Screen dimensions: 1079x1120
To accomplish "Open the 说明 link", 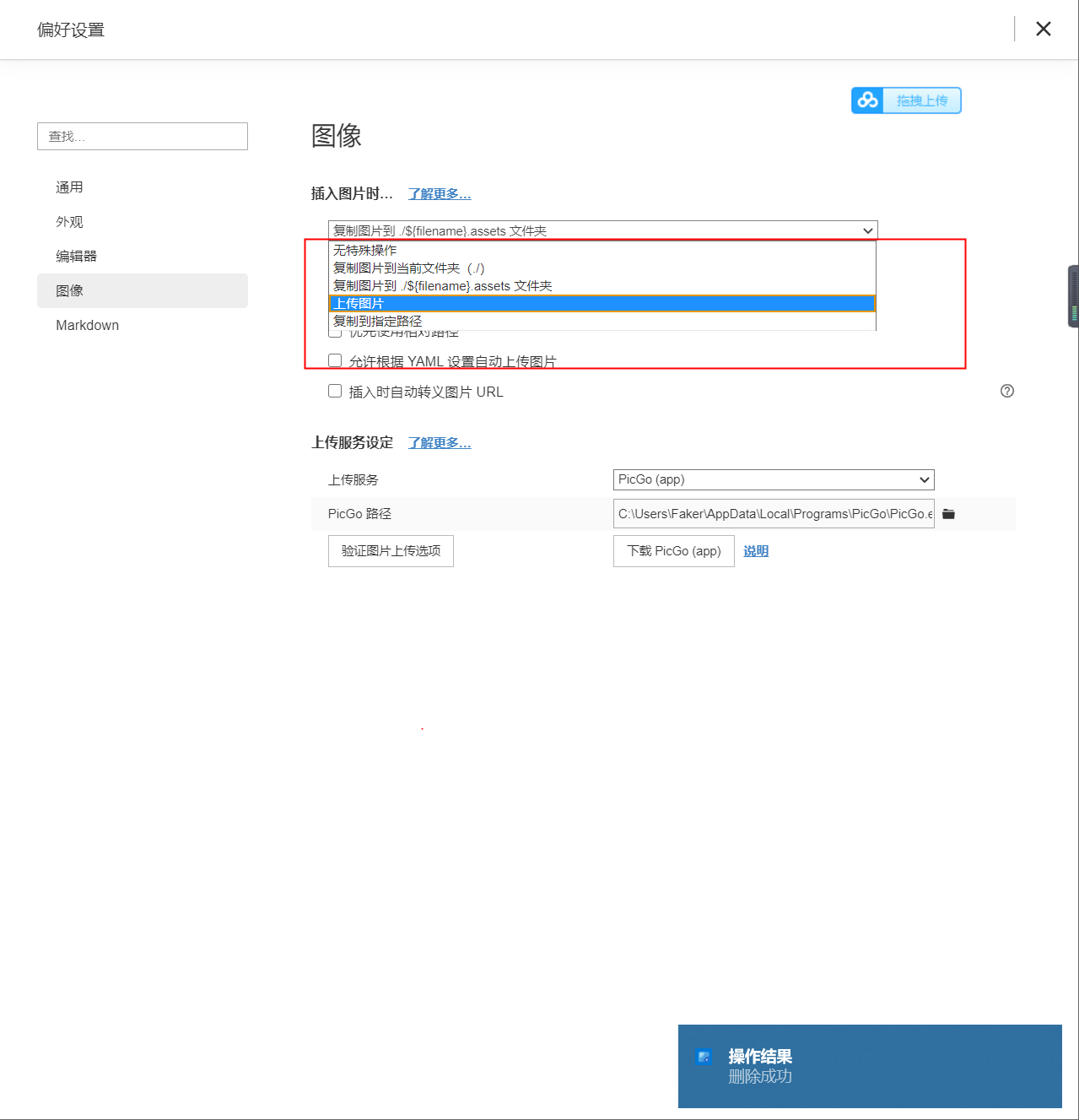I will tap(756, 551).
